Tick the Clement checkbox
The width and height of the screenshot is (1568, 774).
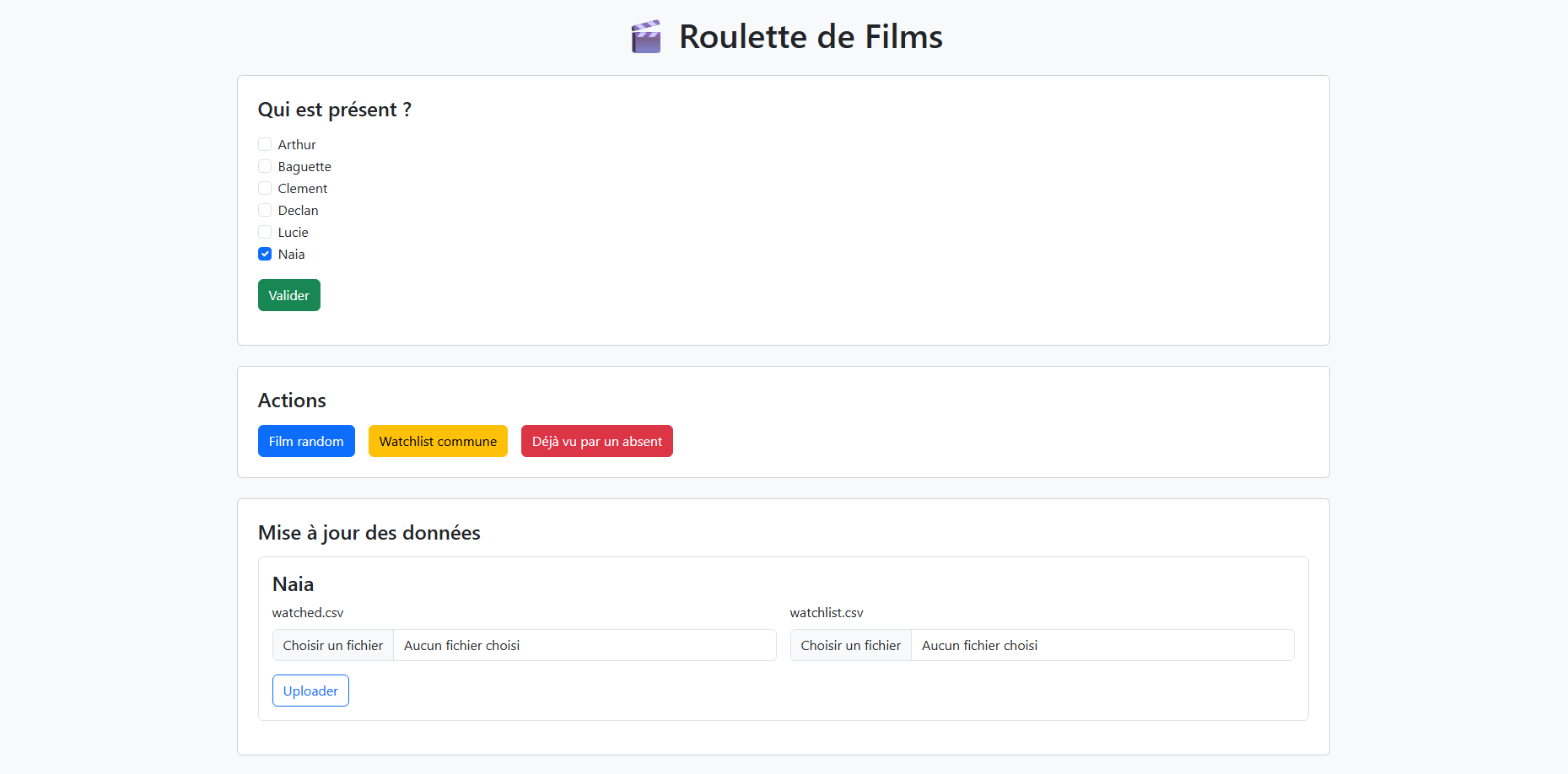coord(265,188)
